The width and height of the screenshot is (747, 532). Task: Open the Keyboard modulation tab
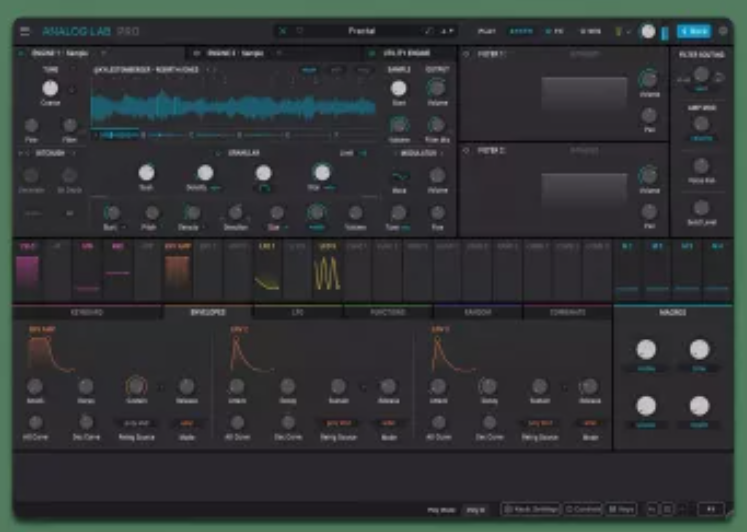87,313
